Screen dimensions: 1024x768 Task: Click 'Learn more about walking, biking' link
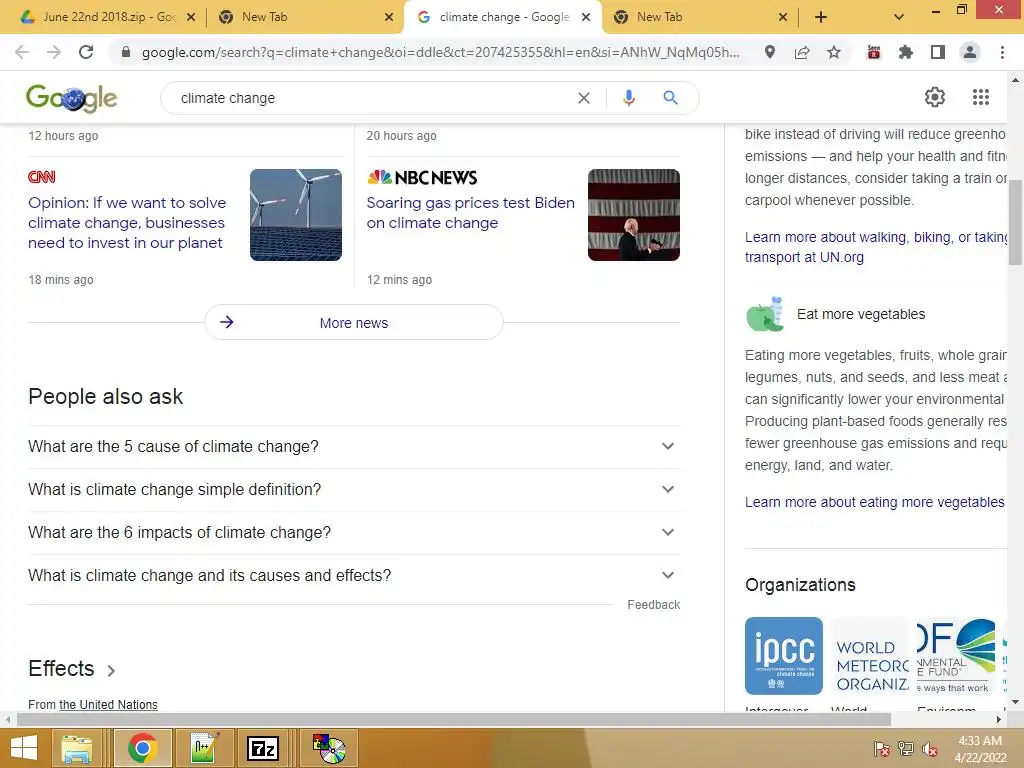coord(876,247)
